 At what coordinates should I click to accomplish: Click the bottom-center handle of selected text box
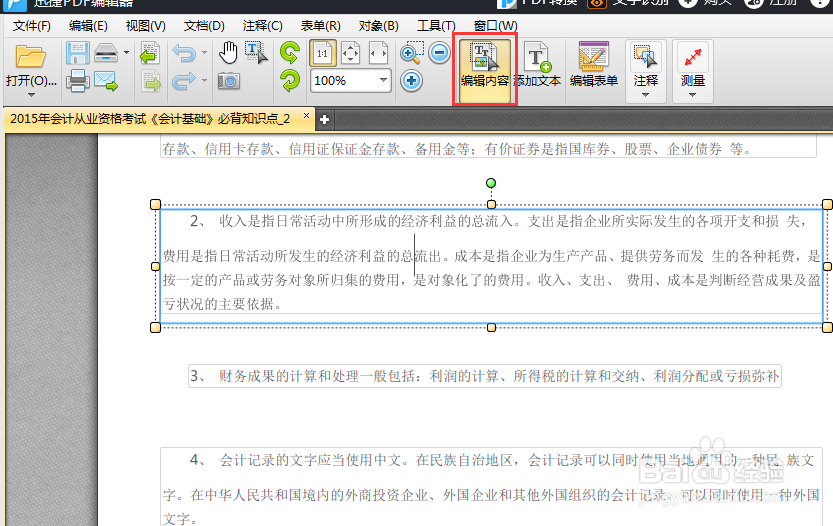[x=491, y=328]
